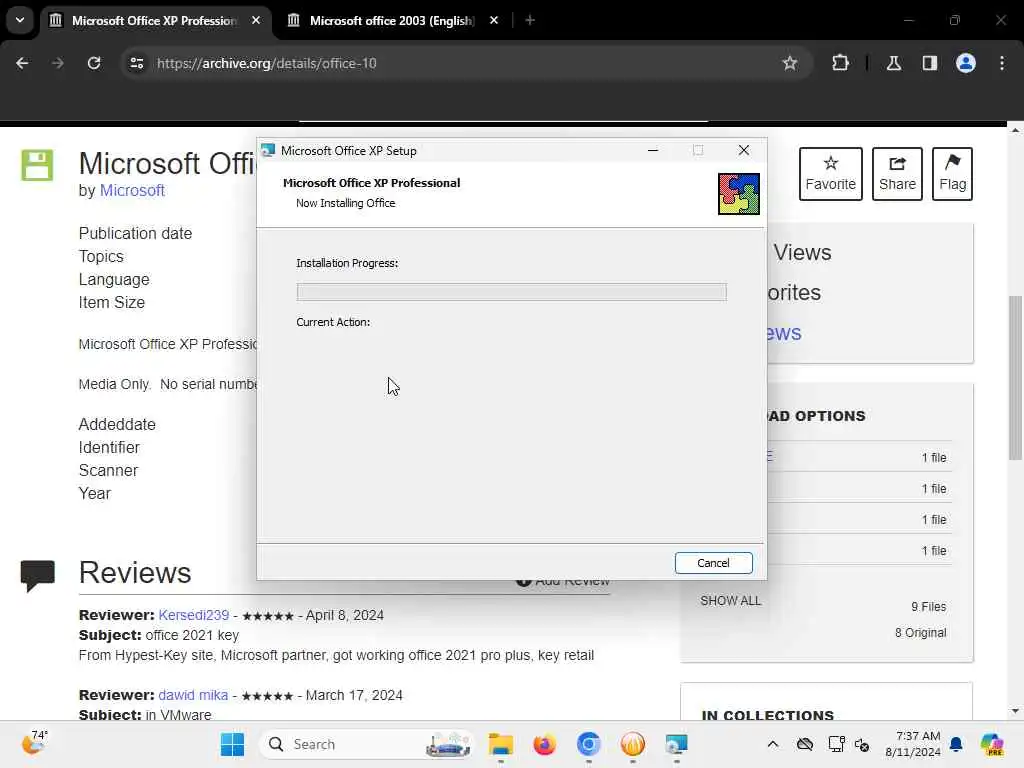The width and height of the screenshot is (1024, 768).
Task: Open the Chromium browser taskbar icon
Action: (x=588, y=744)
